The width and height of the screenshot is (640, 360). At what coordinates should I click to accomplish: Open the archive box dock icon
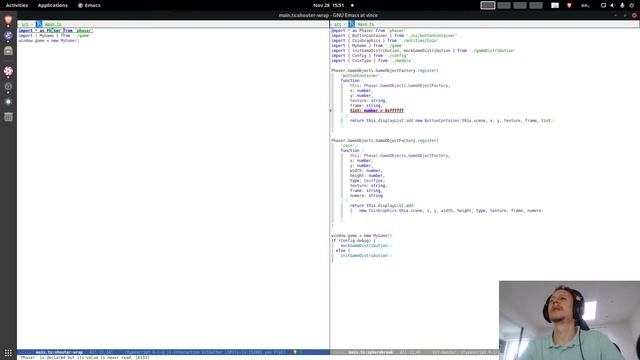click(x=8, y=51)
